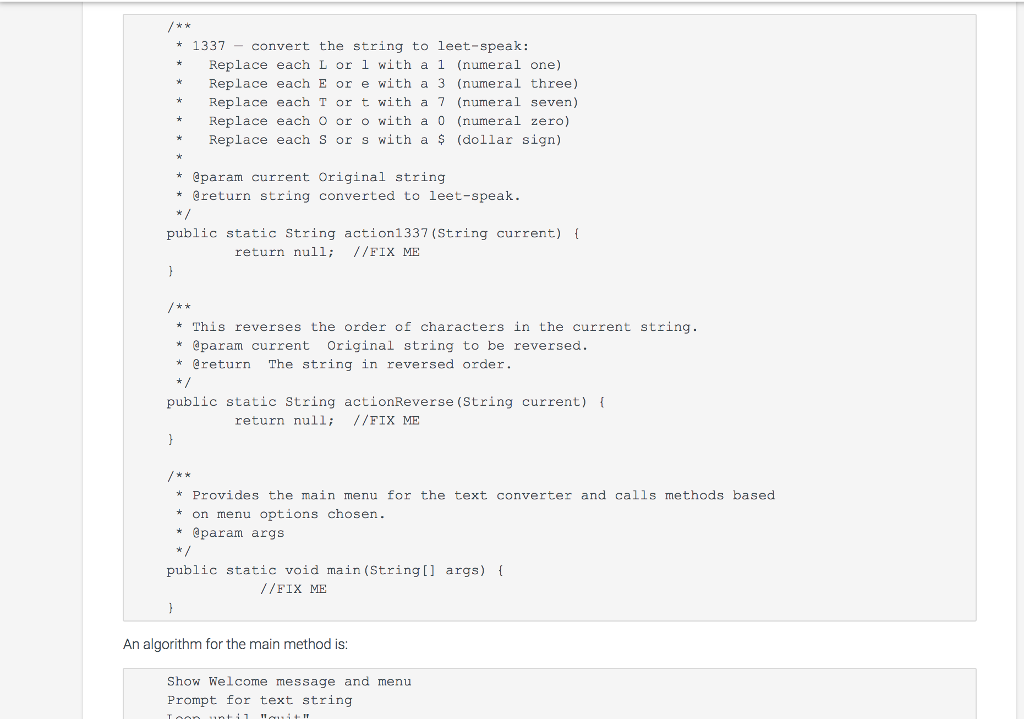Click 'Provides the main menu' comment line

click(x=483, y=495)
